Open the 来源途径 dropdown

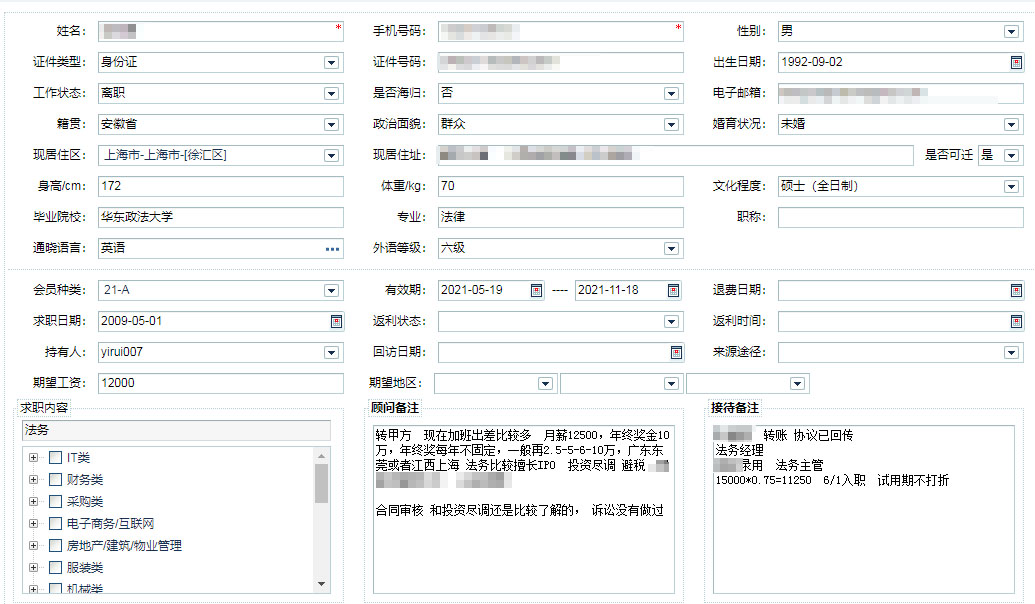point(1011,352)
